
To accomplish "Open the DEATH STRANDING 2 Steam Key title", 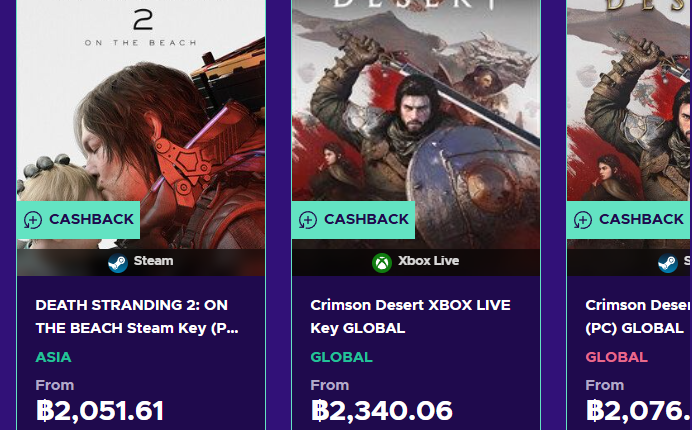I will pyautogui.click(x=137, y=316).
